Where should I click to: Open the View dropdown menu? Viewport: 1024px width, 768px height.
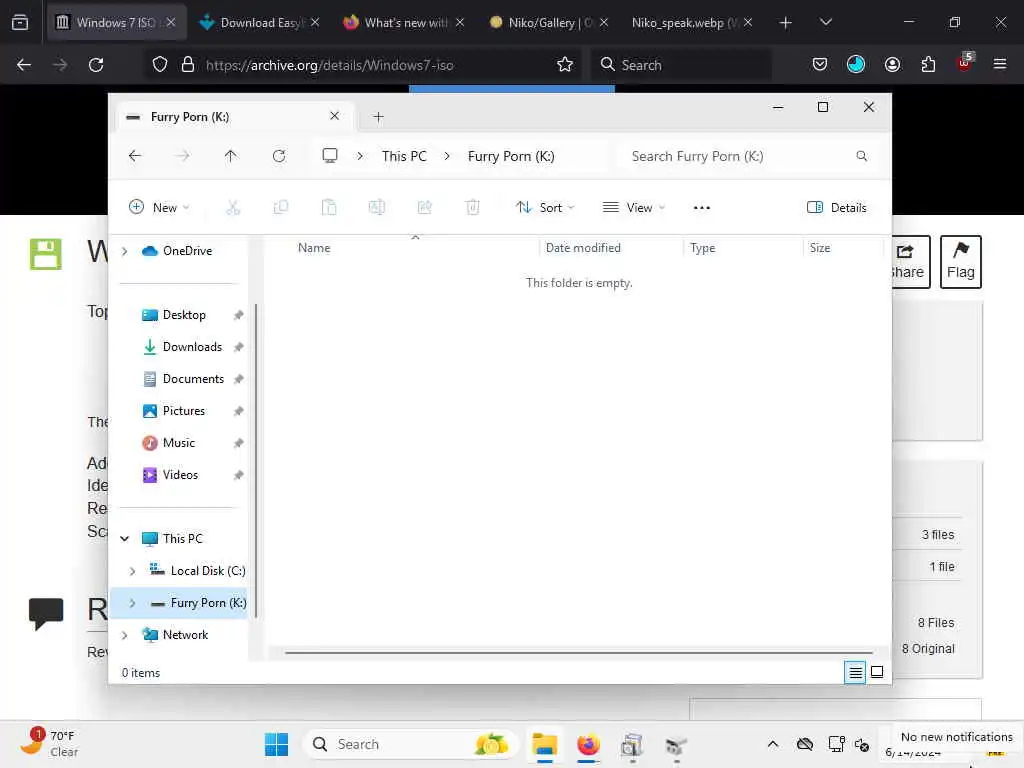[633, 208]
